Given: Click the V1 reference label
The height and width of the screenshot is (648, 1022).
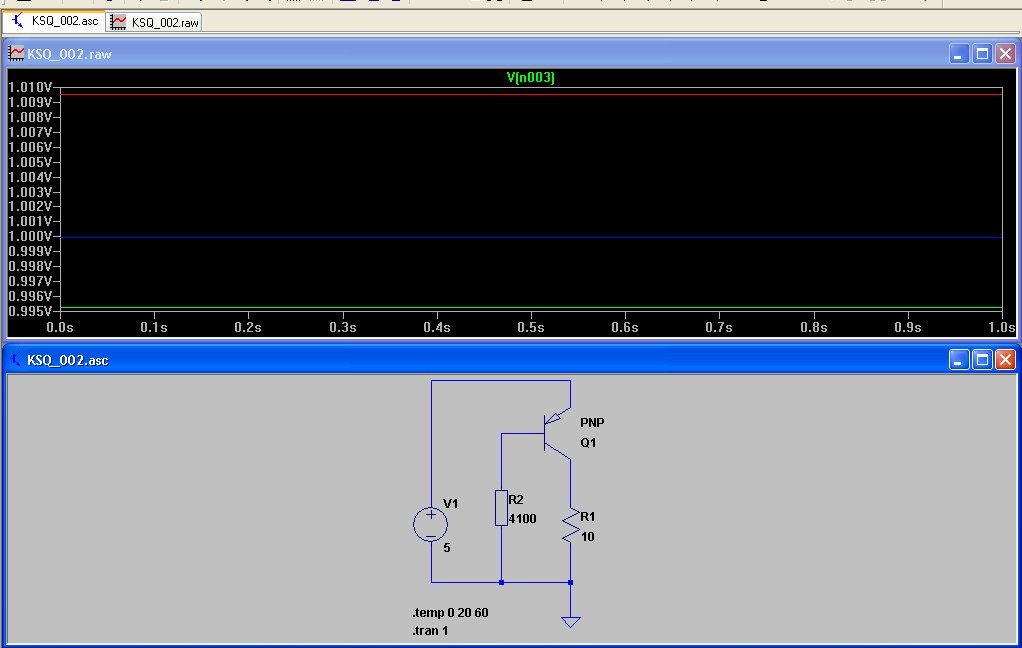Looking at the screenshot, I should click(x=450, y=504).
